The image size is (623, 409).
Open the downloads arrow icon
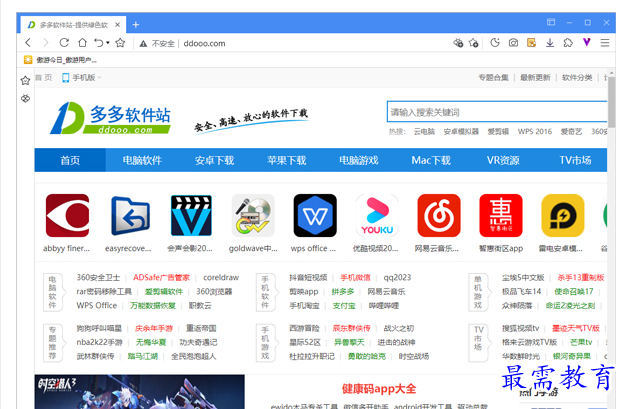tap(550, 43)
